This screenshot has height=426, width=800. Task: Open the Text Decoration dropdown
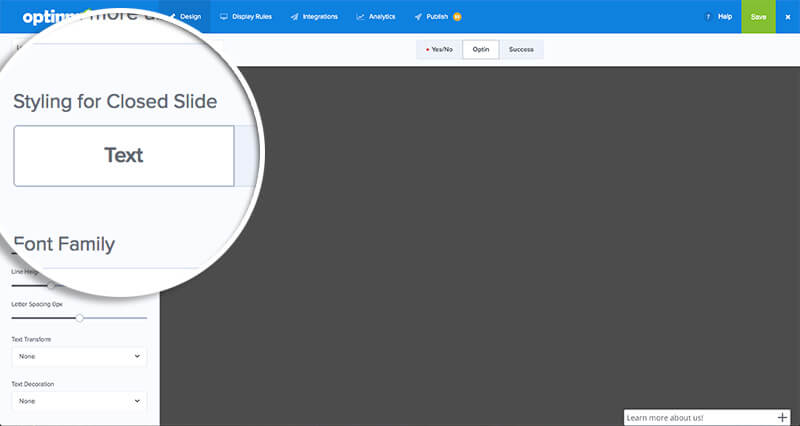[79, 401]
